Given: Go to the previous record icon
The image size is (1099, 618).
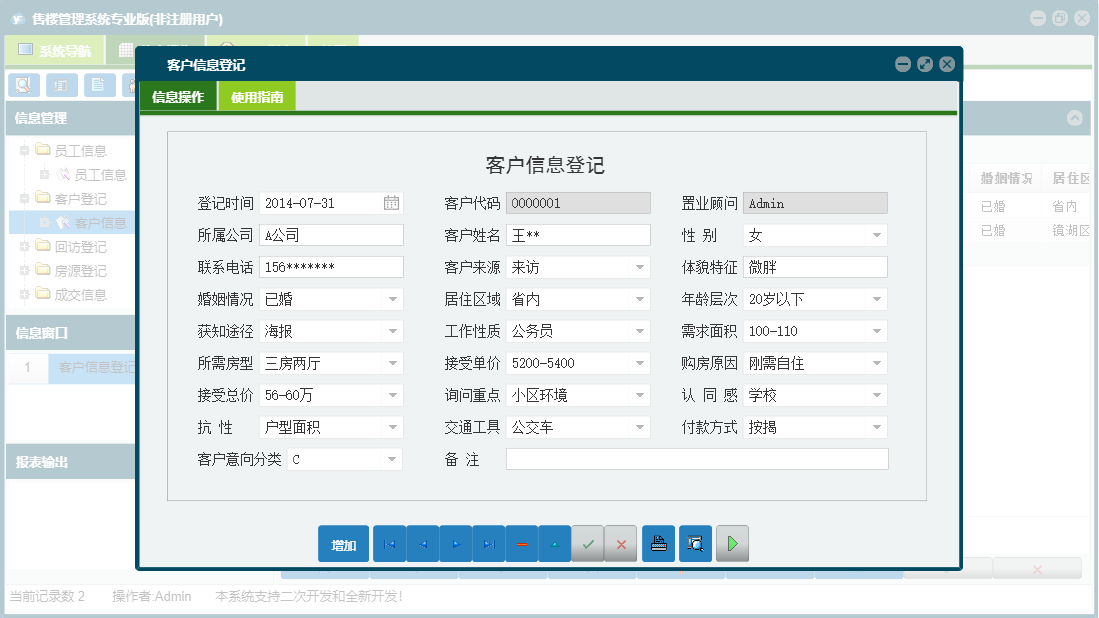Looking at the screenshot, I should pos(423,543).
